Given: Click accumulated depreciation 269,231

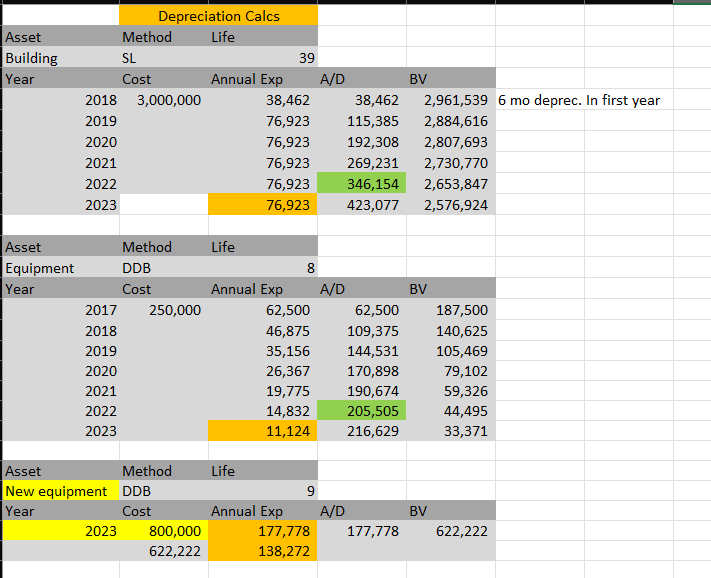Looking at the screenshot, I should pyautogui.click(x=362, y=163).
